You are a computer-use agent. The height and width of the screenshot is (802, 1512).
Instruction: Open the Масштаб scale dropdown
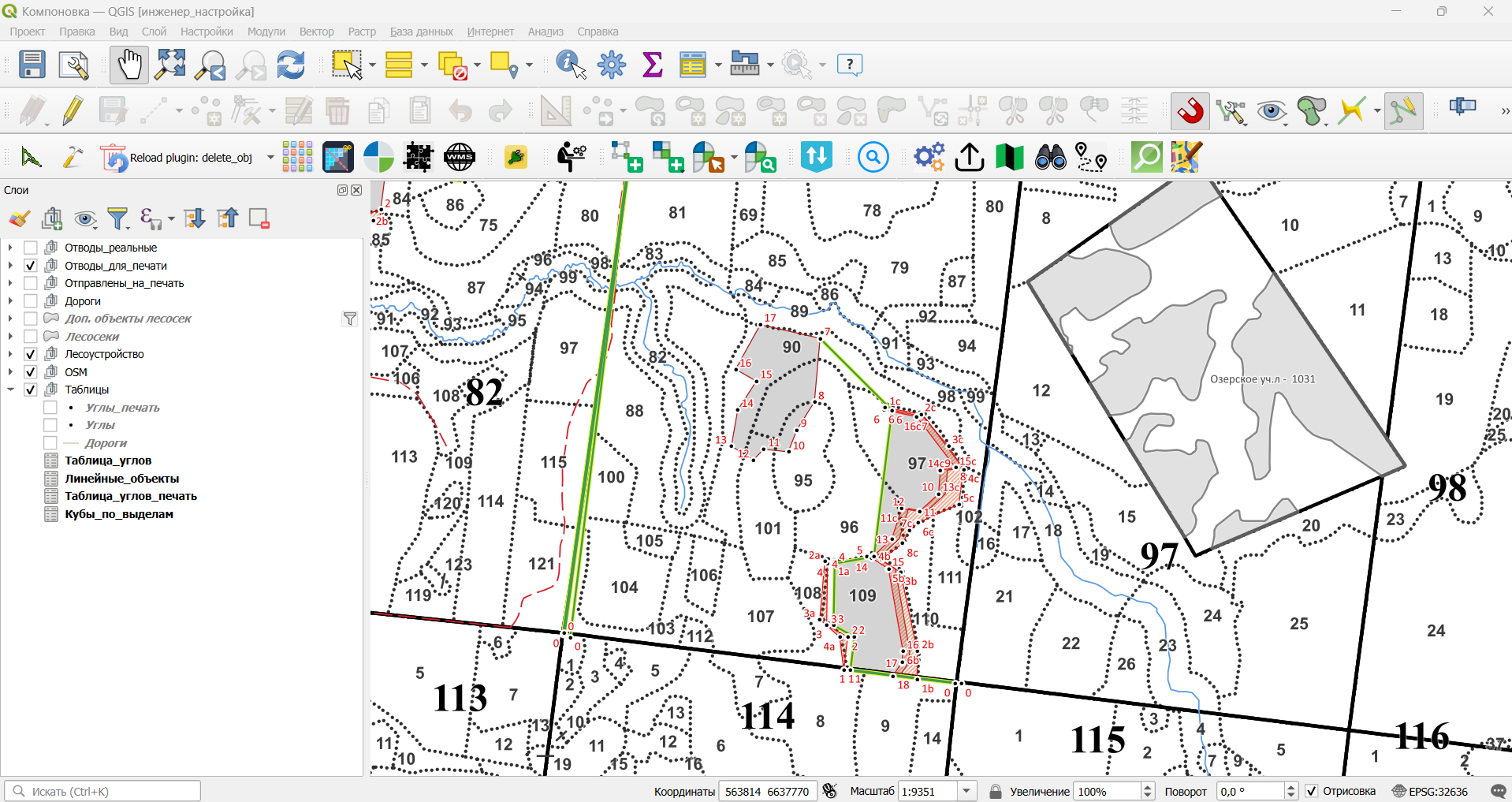coord(966,791)
